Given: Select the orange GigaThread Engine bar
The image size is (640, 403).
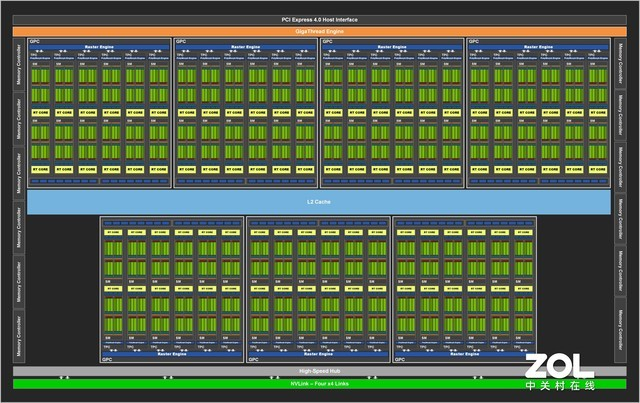Looking at the screenshot, I should [319, 31].
